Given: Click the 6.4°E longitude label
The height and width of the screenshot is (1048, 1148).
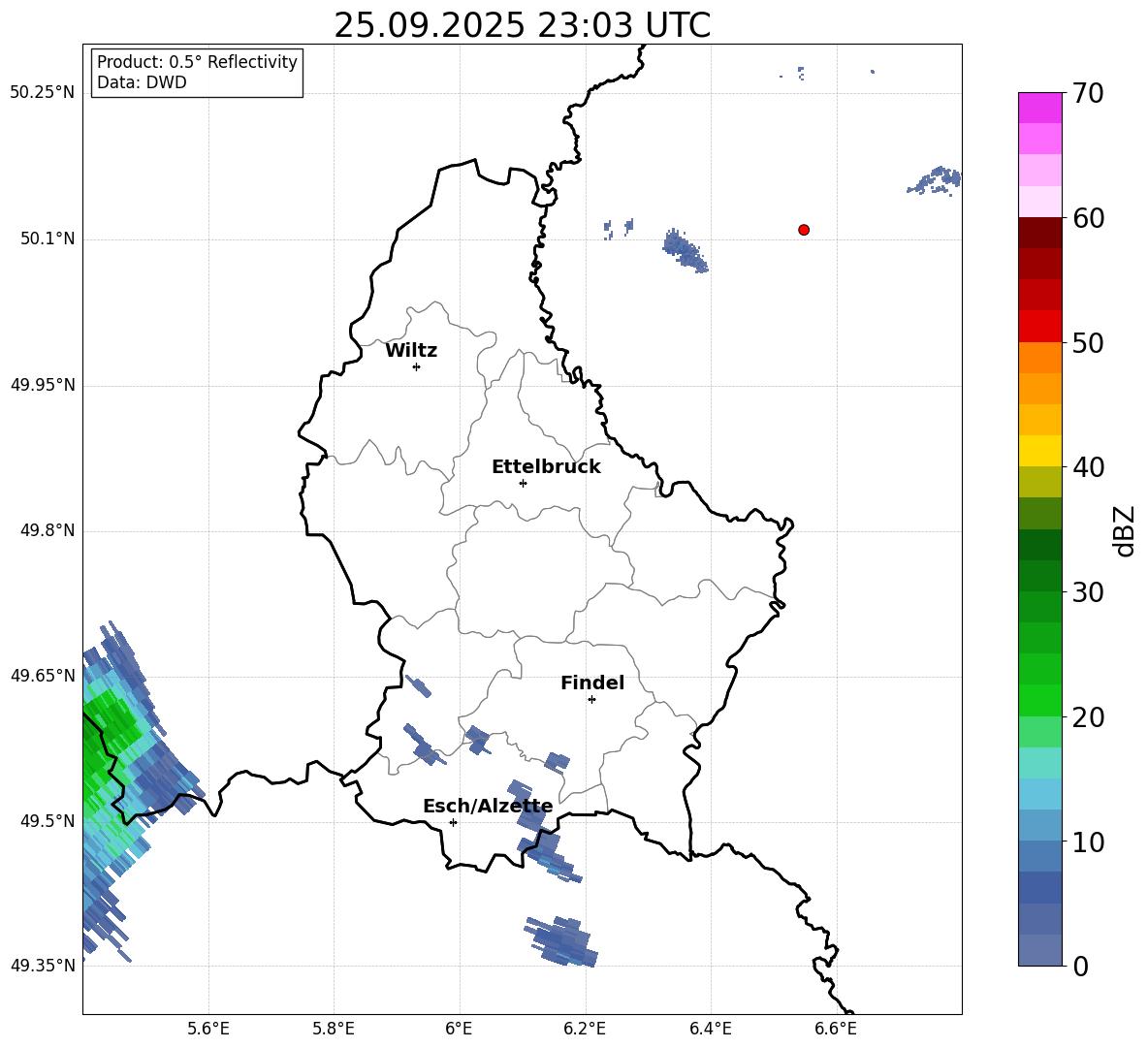Looking at the screenshot, I should tap(711, 1029).
